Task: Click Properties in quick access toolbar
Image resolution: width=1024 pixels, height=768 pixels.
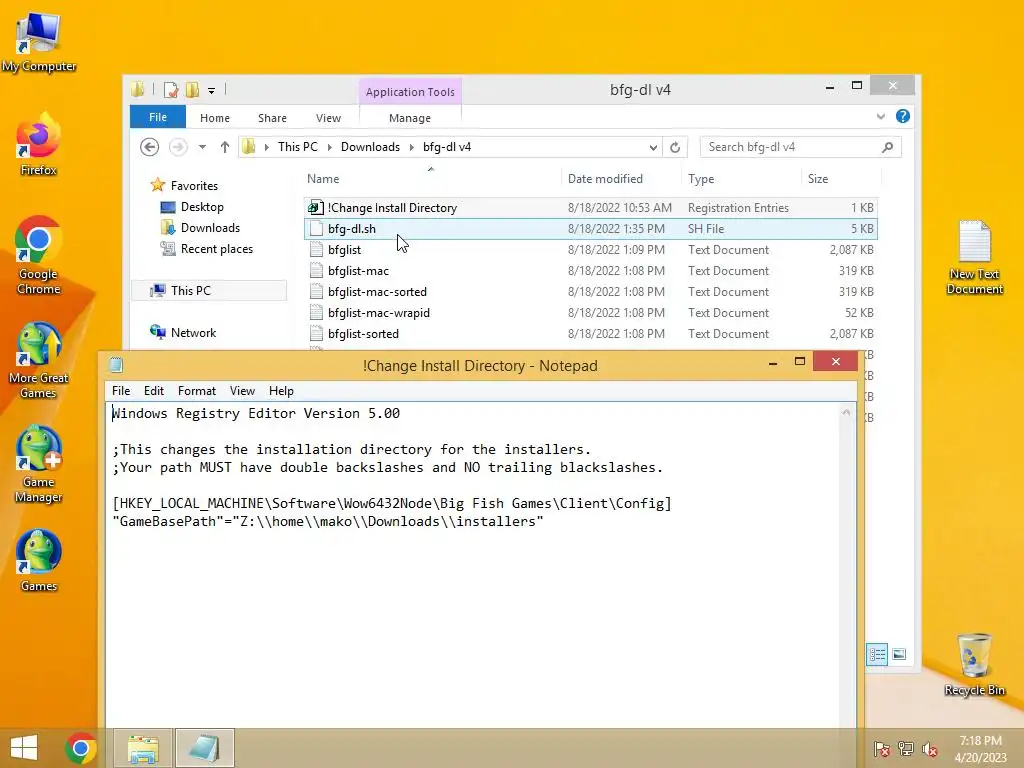Action: point(171,90)
